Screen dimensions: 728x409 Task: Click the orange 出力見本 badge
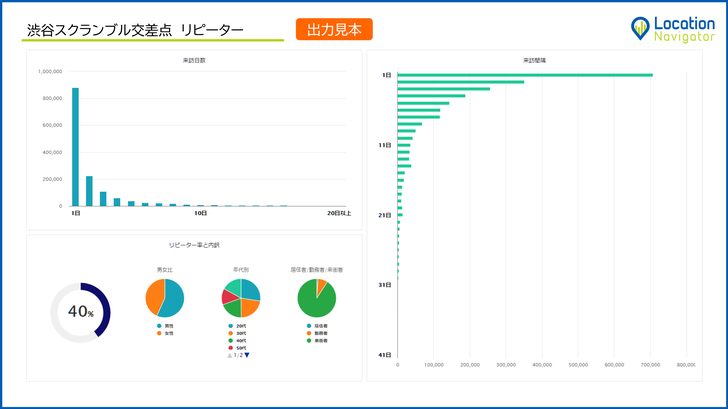[x=334, y=29]
